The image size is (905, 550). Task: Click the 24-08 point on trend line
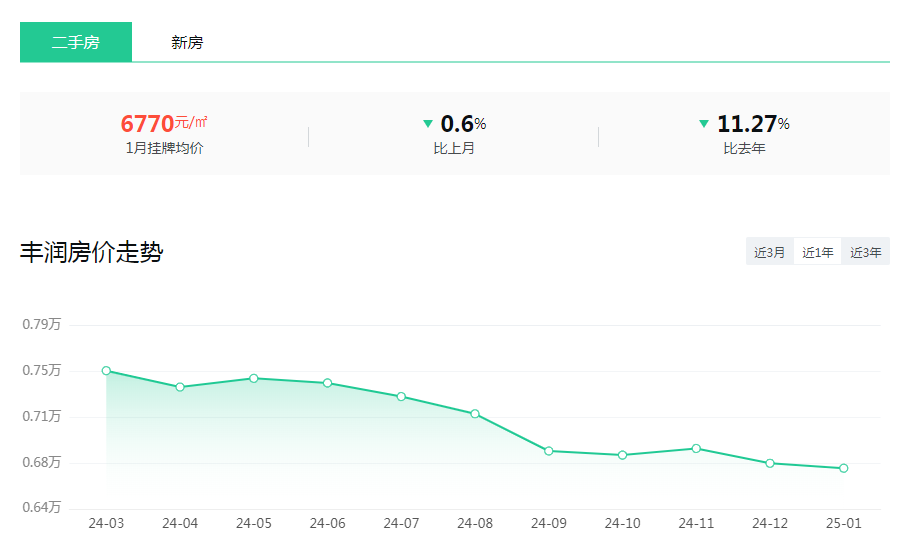click(475, 414)
